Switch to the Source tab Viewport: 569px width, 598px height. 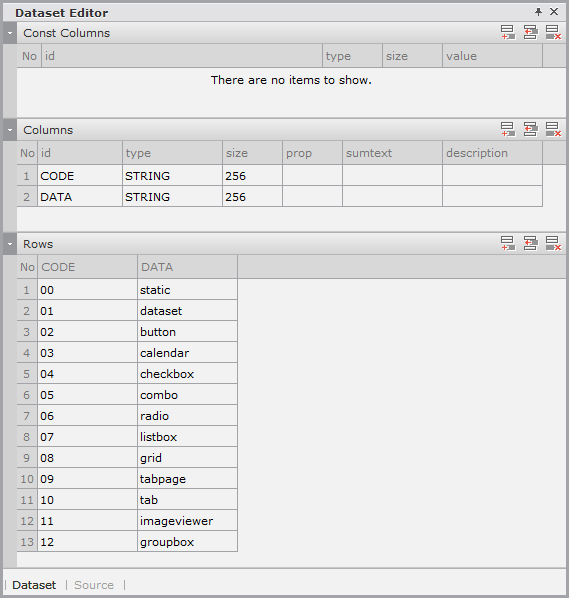click(x=94, y=585)
